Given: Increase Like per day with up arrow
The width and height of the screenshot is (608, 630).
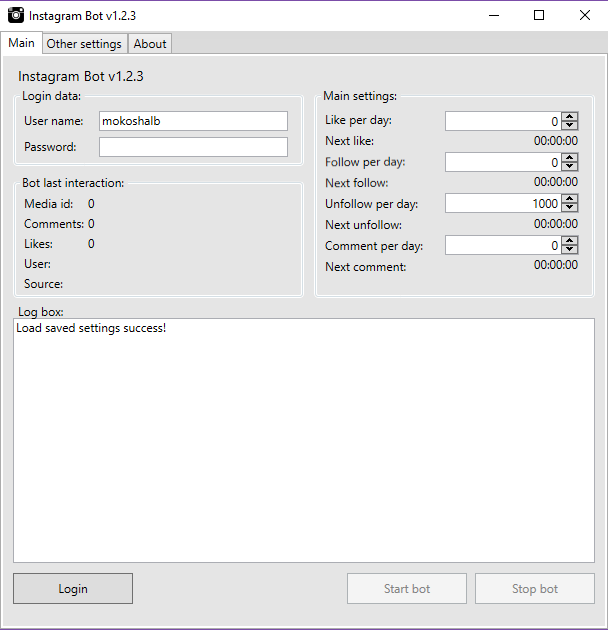Looking at the screenshot, I should coord(570,117).
